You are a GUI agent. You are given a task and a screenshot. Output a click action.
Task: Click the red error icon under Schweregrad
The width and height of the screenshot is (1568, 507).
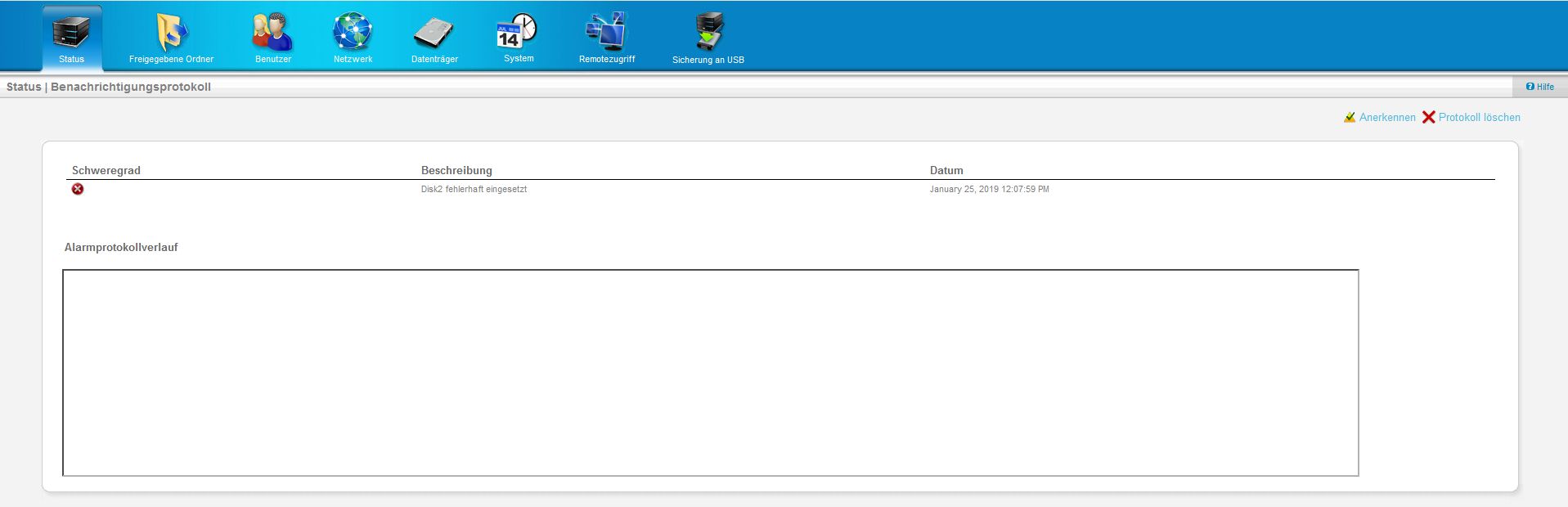click(x=78, y=189)
